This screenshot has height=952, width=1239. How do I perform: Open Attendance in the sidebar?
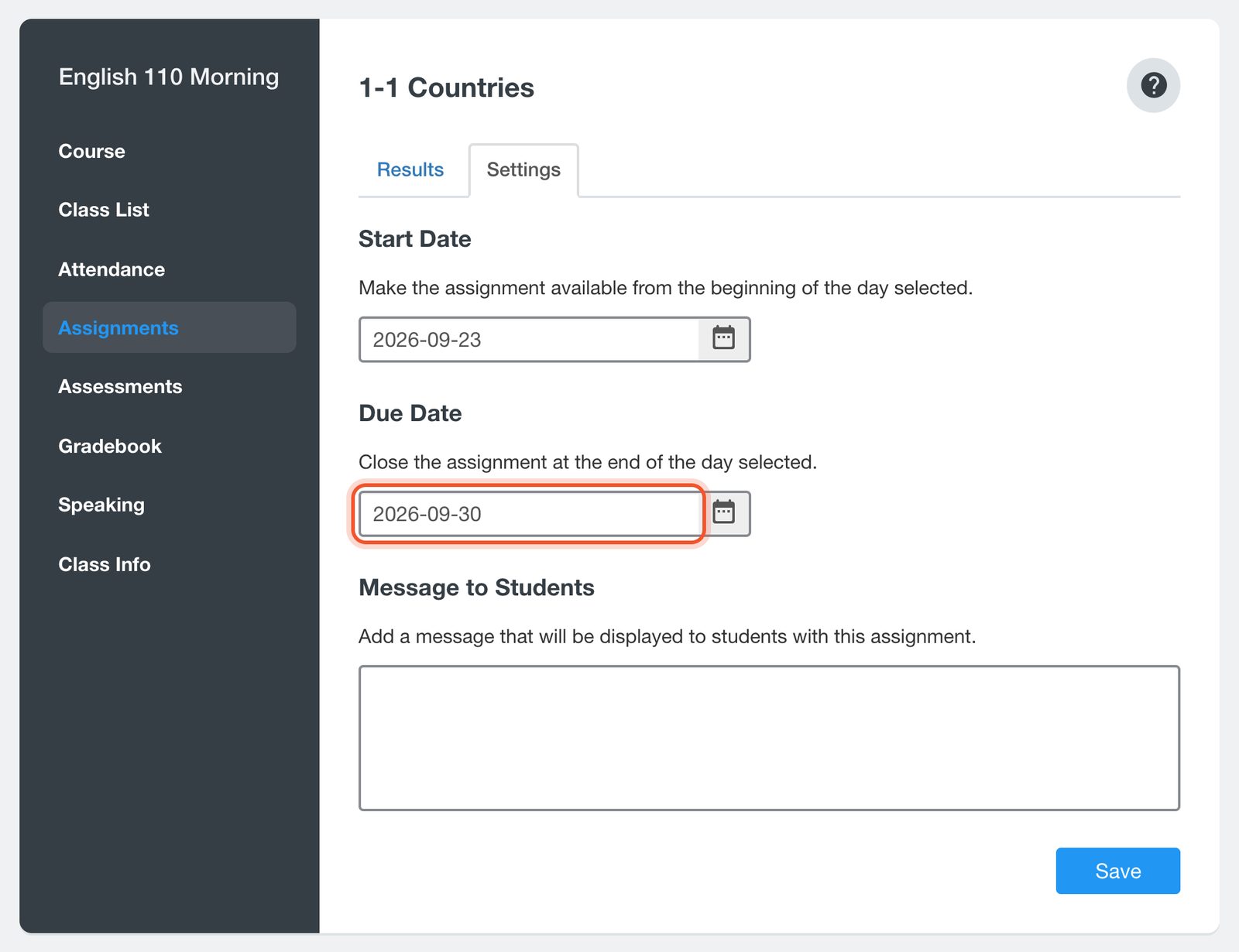pyautogui.click(x=112, y=269)
